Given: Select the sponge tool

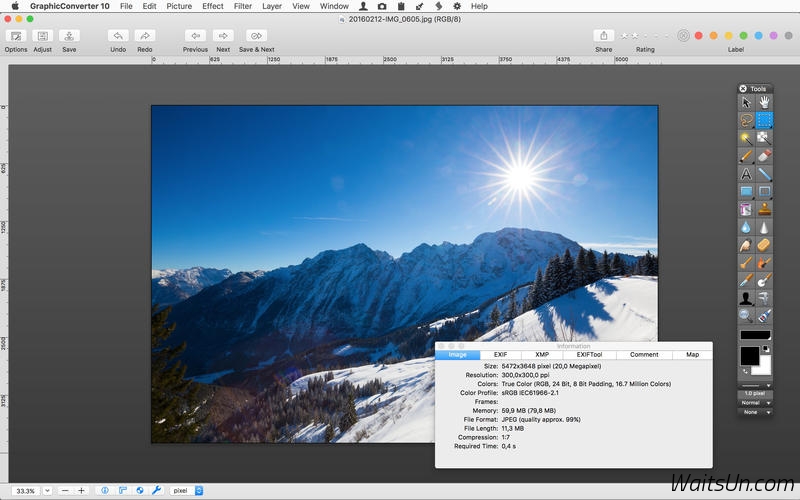Looking at the screenshot, I should (764, 245).
